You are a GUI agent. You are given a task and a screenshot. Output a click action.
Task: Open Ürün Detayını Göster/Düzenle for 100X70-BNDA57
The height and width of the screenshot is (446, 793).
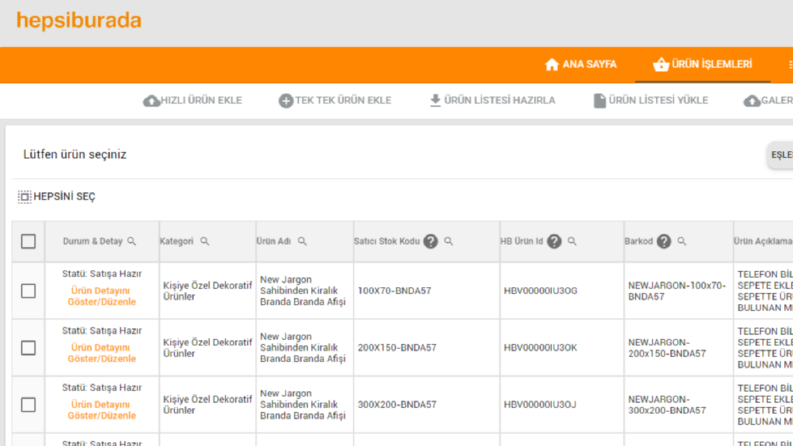click(102, 296)
